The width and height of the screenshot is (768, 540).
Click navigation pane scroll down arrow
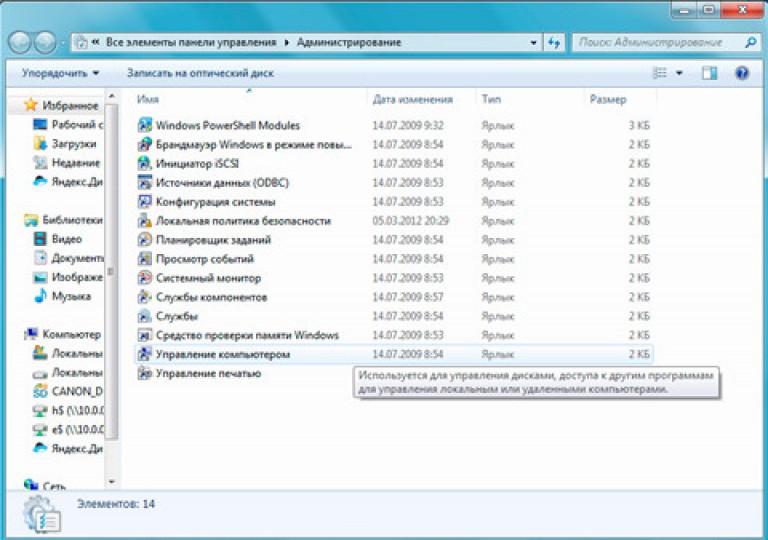coord(112,482)
